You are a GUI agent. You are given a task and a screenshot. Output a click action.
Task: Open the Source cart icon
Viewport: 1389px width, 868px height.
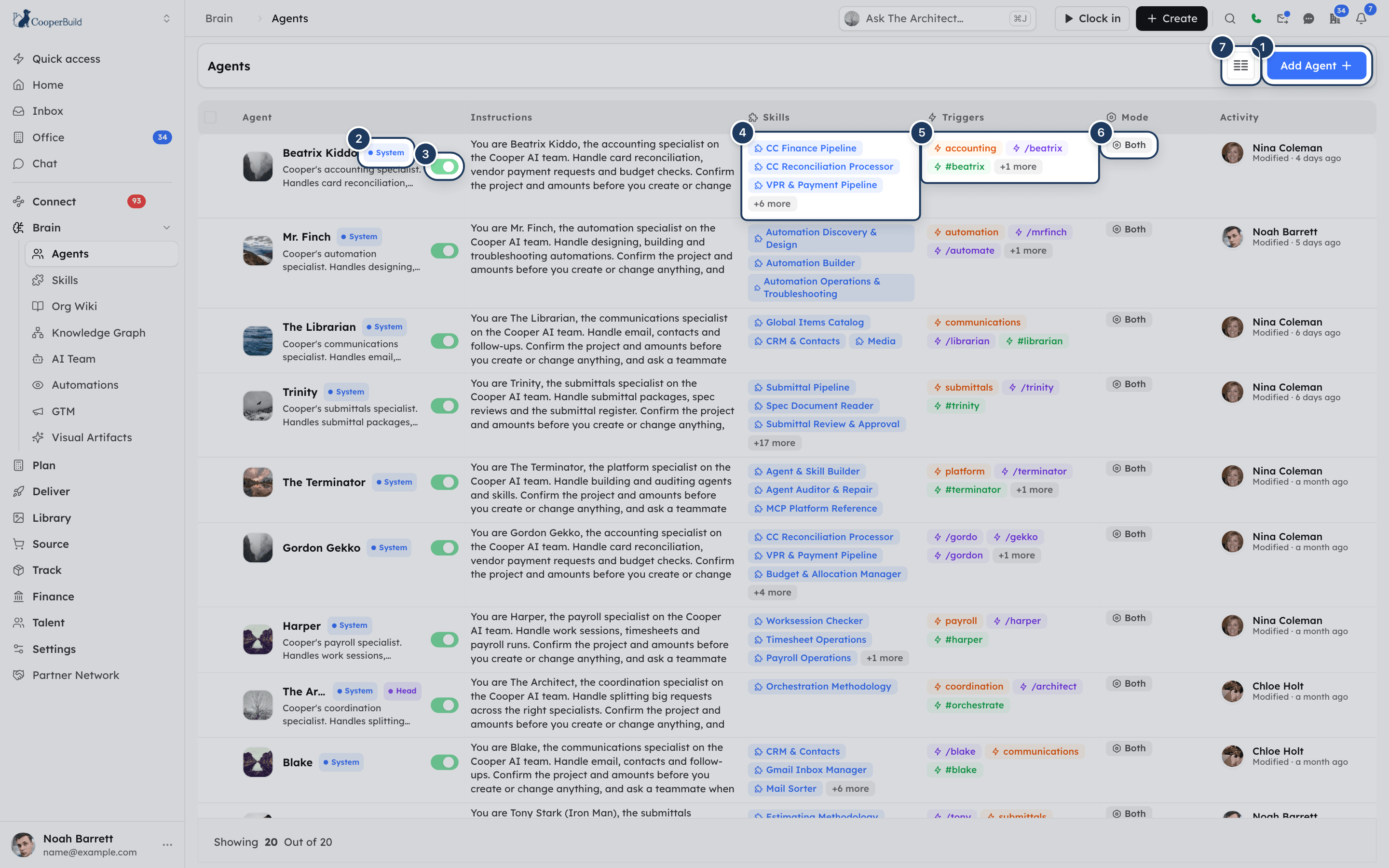[19, 543]
